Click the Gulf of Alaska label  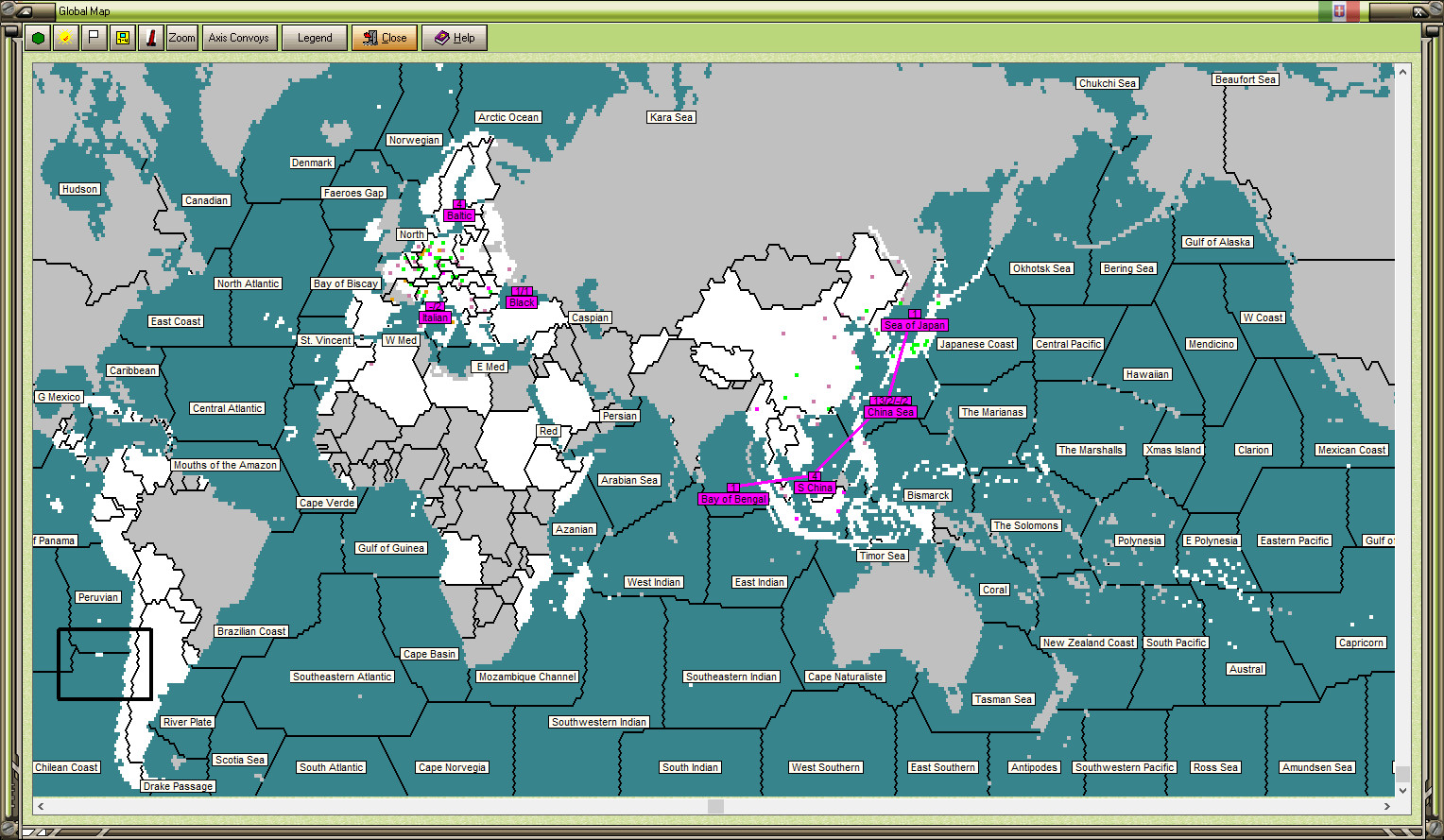(1218, 242)
